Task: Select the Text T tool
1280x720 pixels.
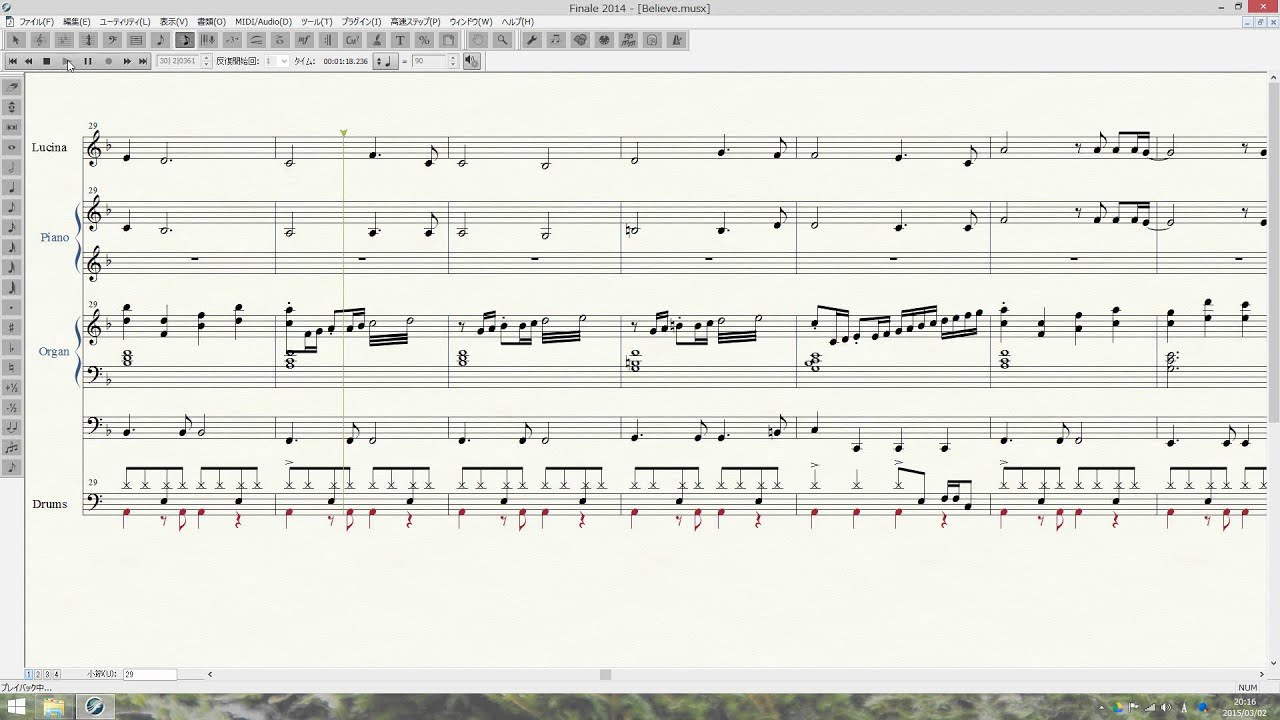Action: point(400,40)
